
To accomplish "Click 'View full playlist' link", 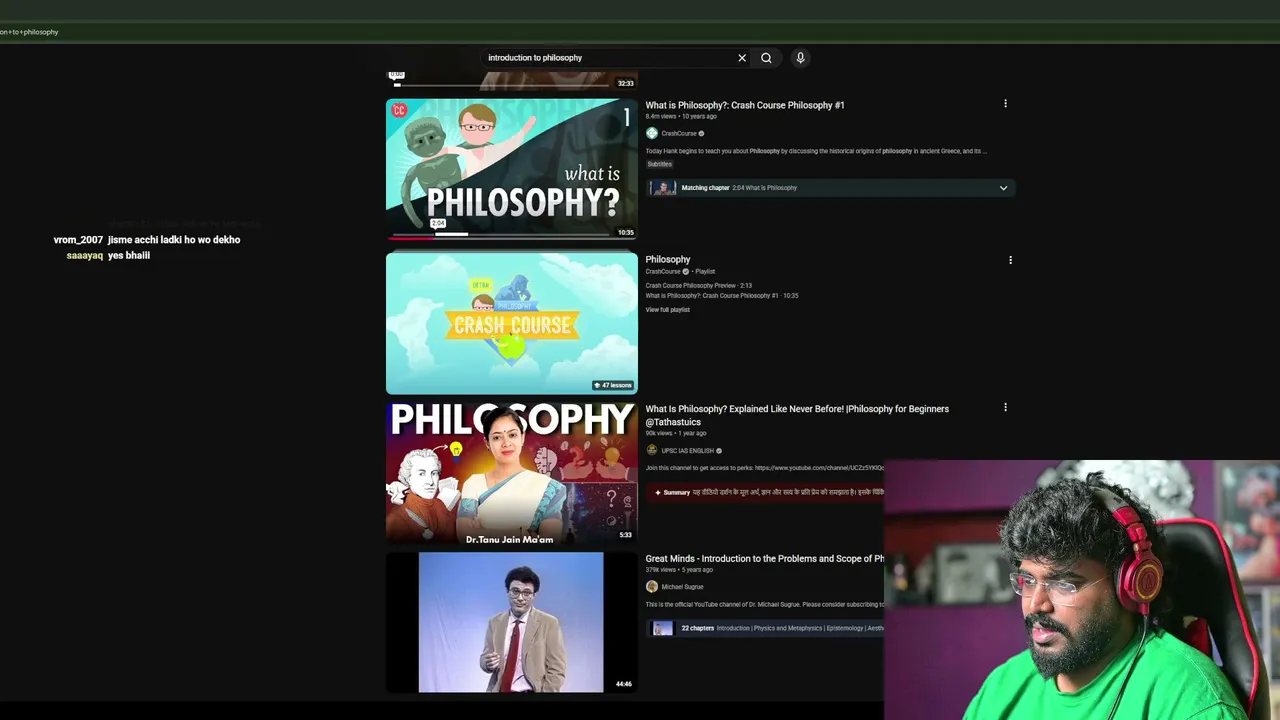I will click(x=667, y=310).
